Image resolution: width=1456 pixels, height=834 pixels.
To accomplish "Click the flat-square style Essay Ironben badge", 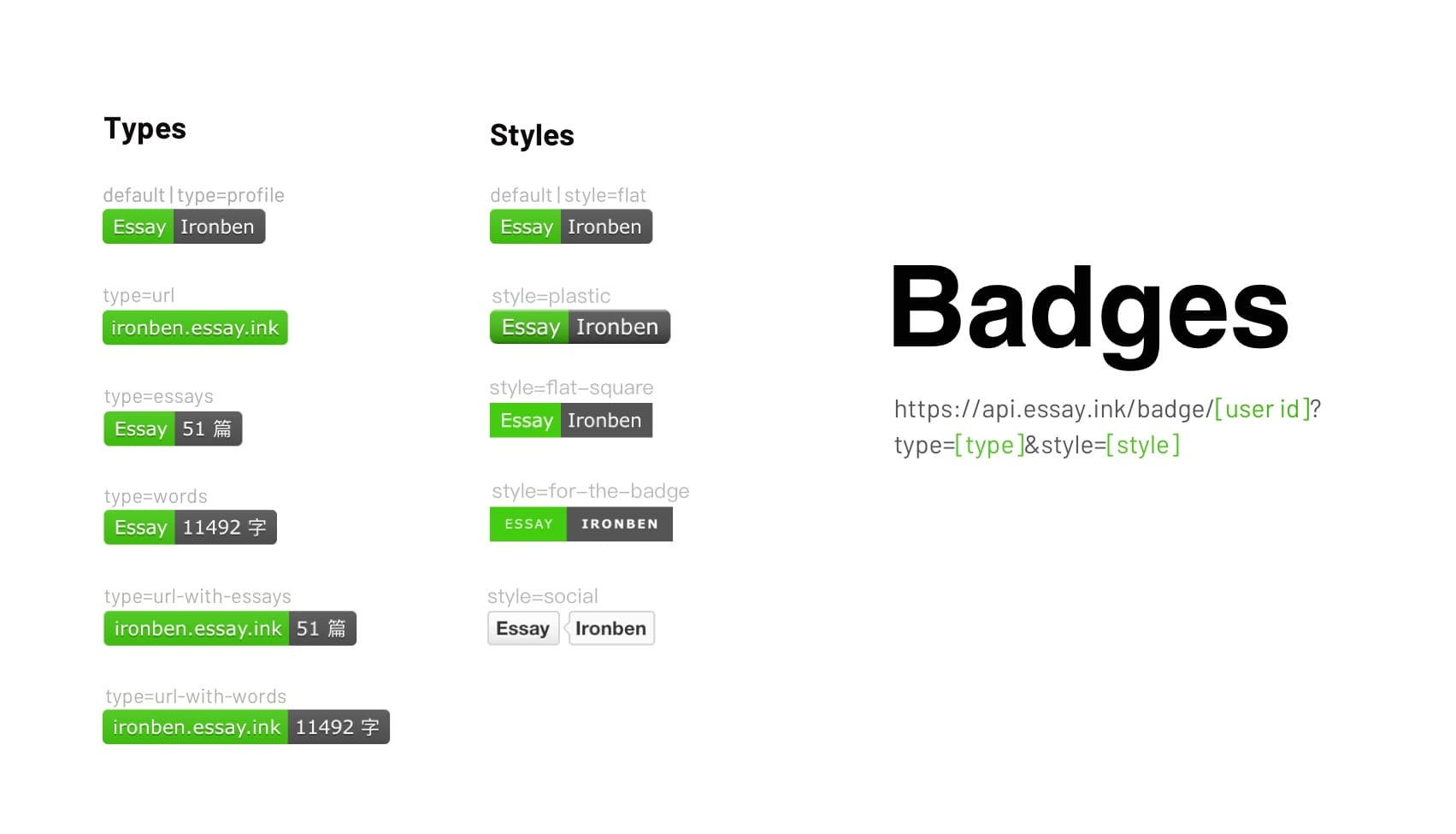I will [571, 421].
